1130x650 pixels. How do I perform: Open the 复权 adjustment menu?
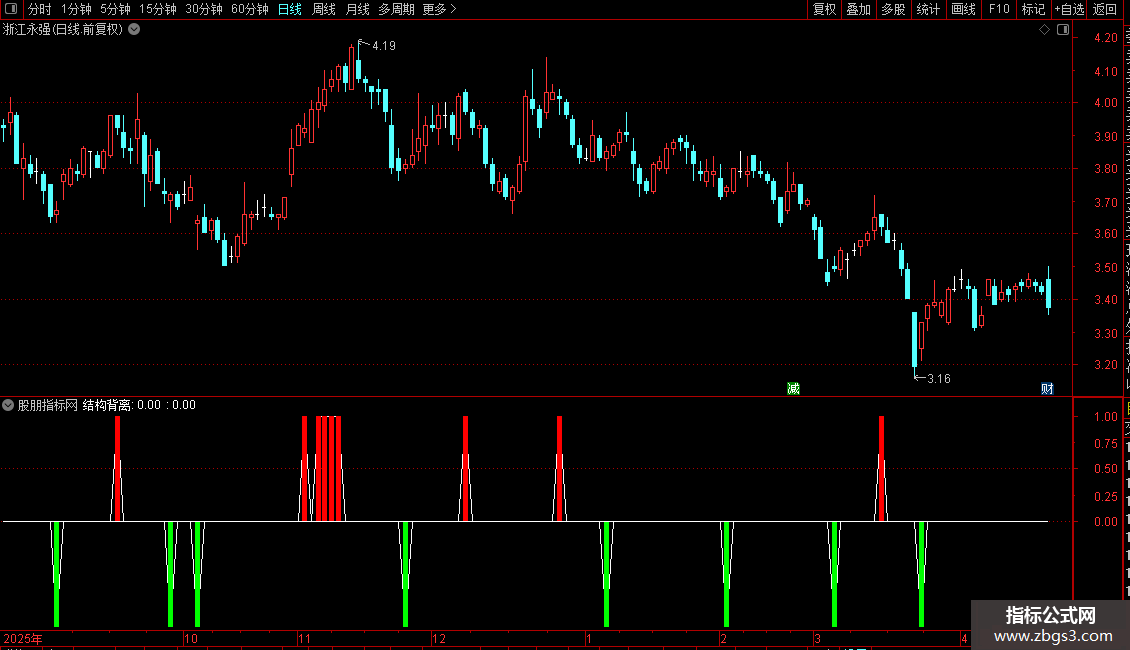point(824,9)
